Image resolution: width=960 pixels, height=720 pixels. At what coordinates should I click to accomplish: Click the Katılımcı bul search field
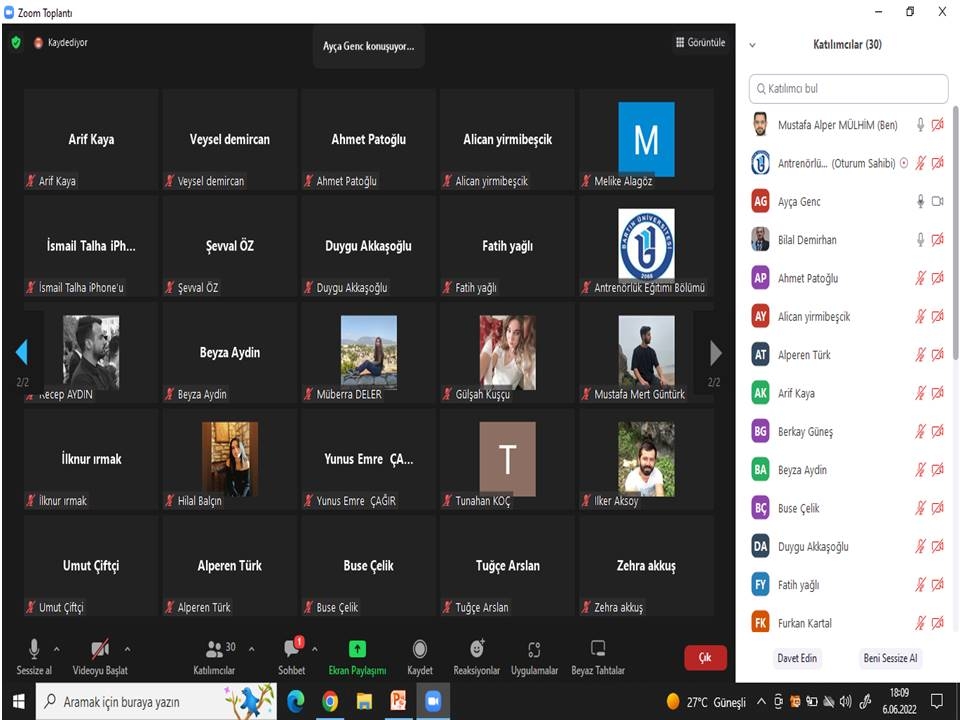pyautogui.click(x=848, y=89)
